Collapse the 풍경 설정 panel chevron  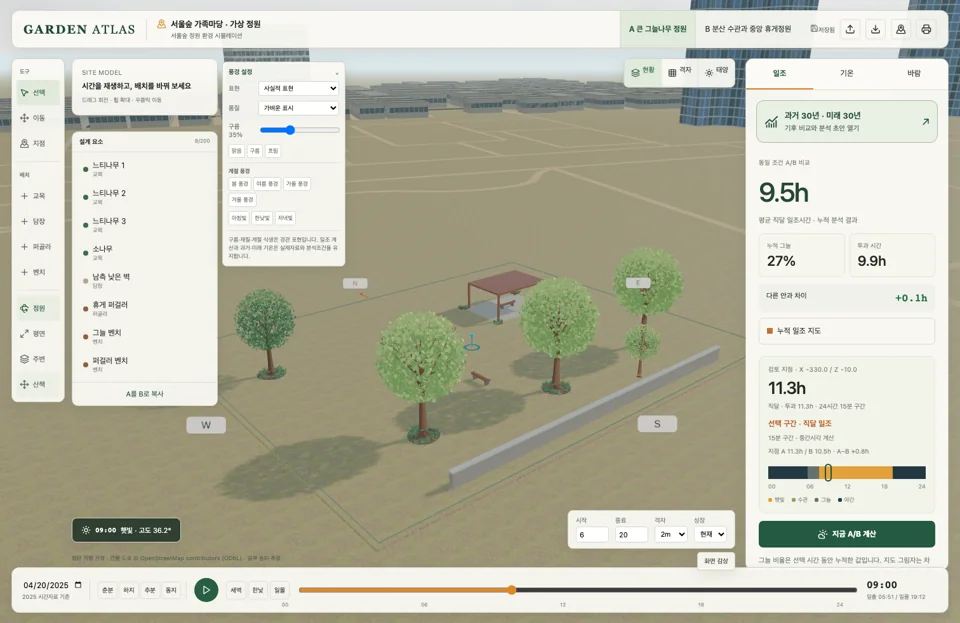(337, 73)
